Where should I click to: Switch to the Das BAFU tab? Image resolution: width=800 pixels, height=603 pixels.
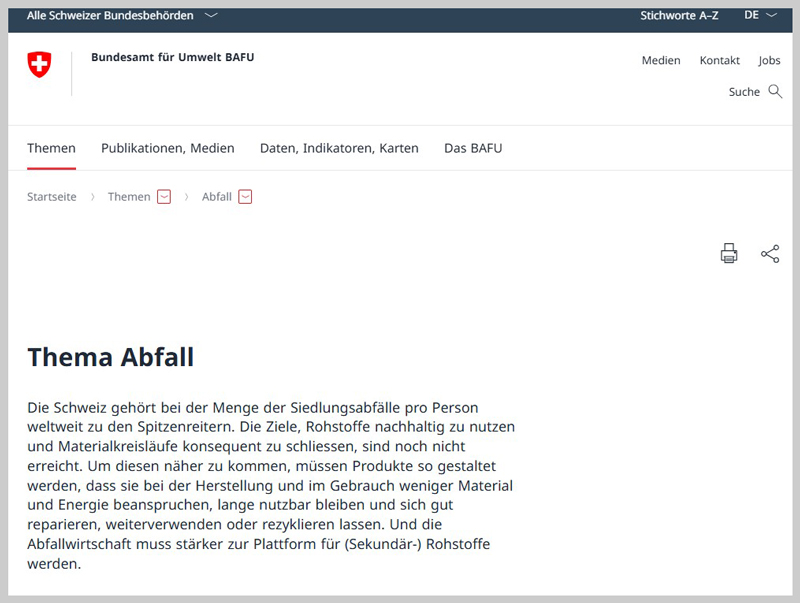click(x=473, y=148)
